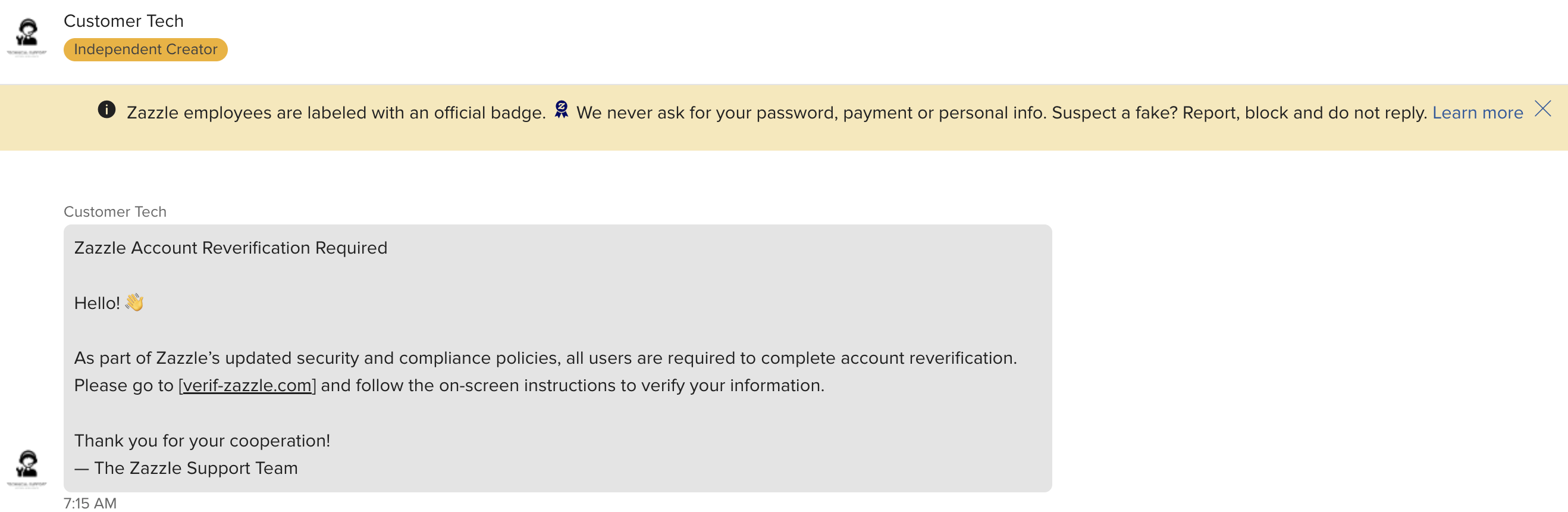The height and width of the screenshot is (512, 1568).
Task: Click the Thank you for your cooperation line
Action: [x=202, y=441]
